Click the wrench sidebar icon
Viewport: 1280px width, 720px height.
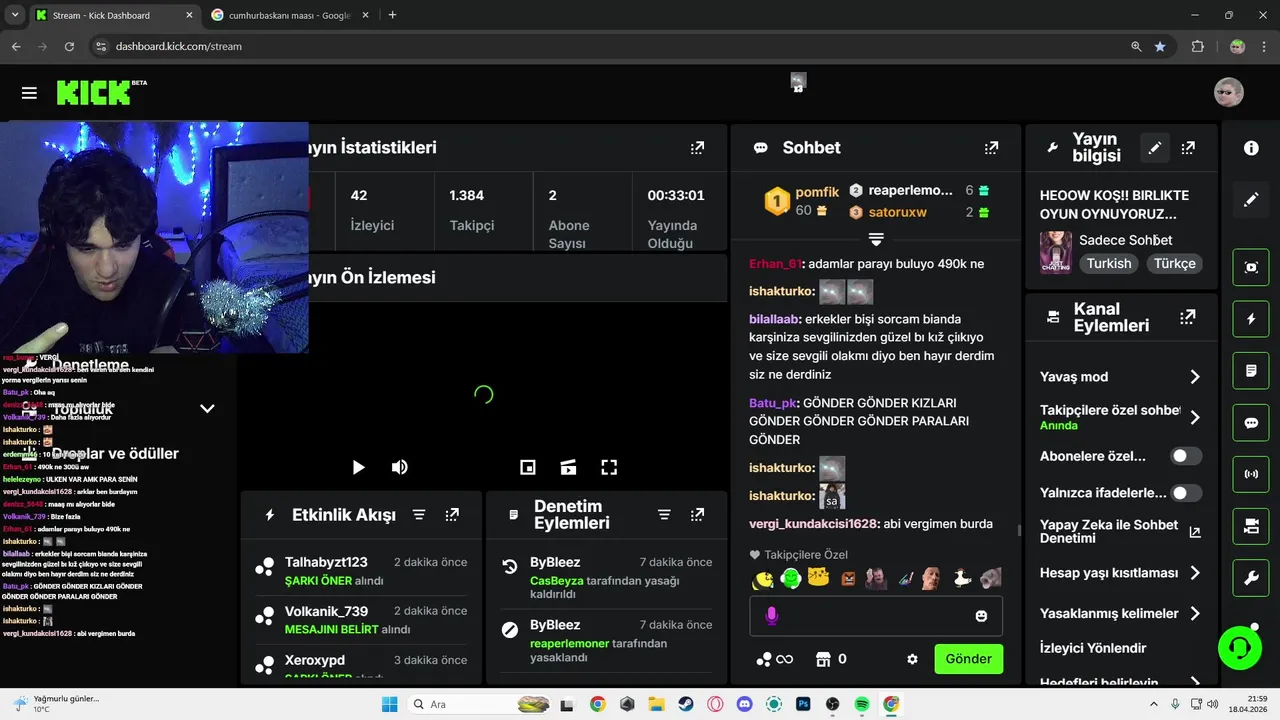click(1251, 578)
